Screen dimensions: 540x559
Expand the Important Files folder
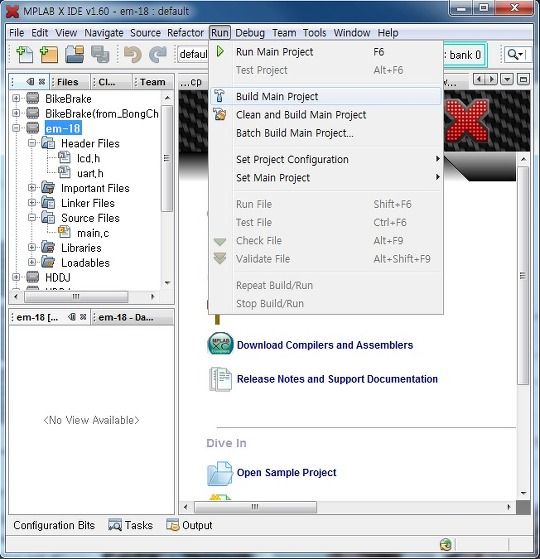click(32, 188)
